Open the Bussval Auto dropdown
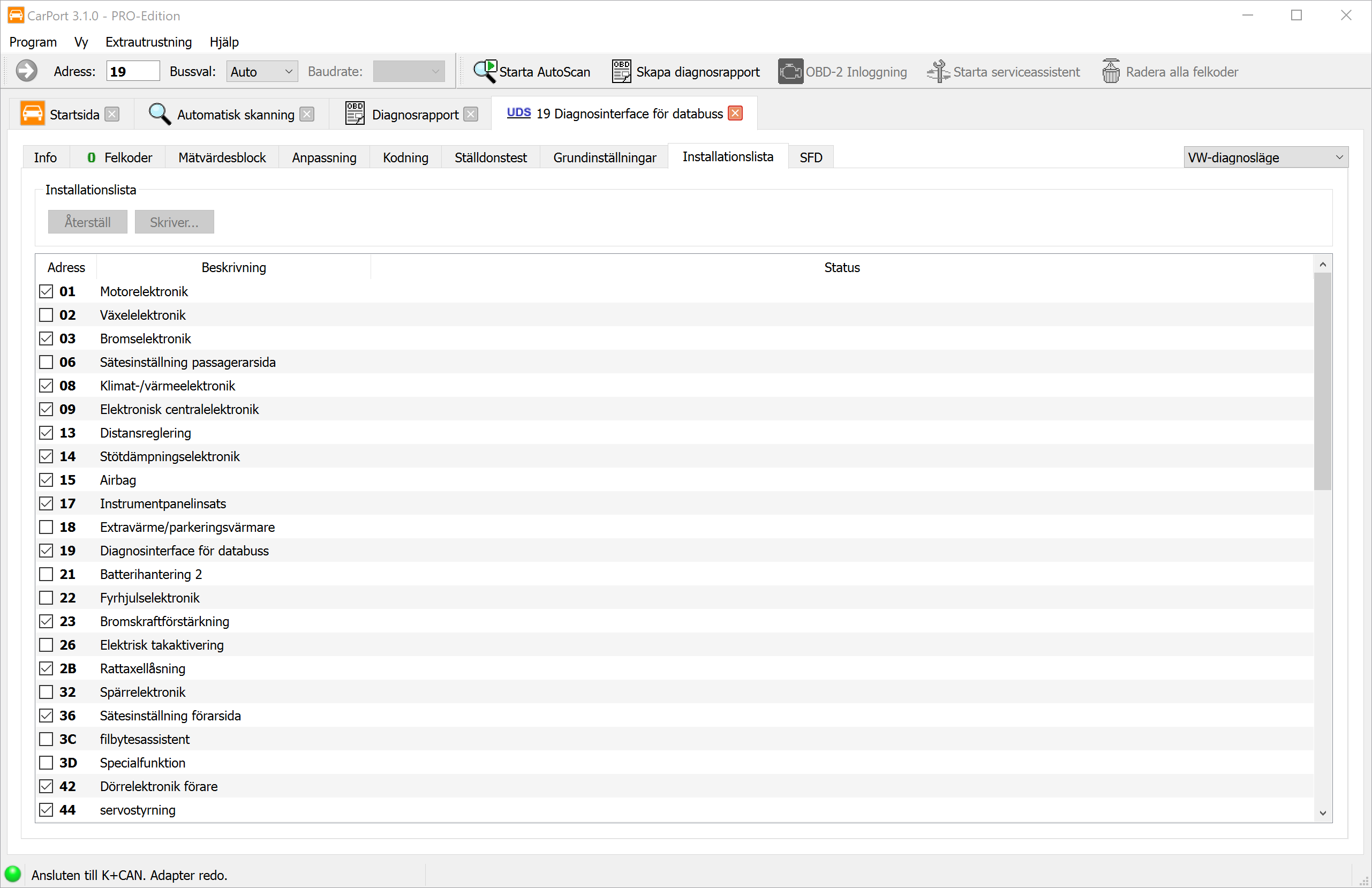Screen dimensions: 1372x888 pyautogui.click(x=262, y=72)
